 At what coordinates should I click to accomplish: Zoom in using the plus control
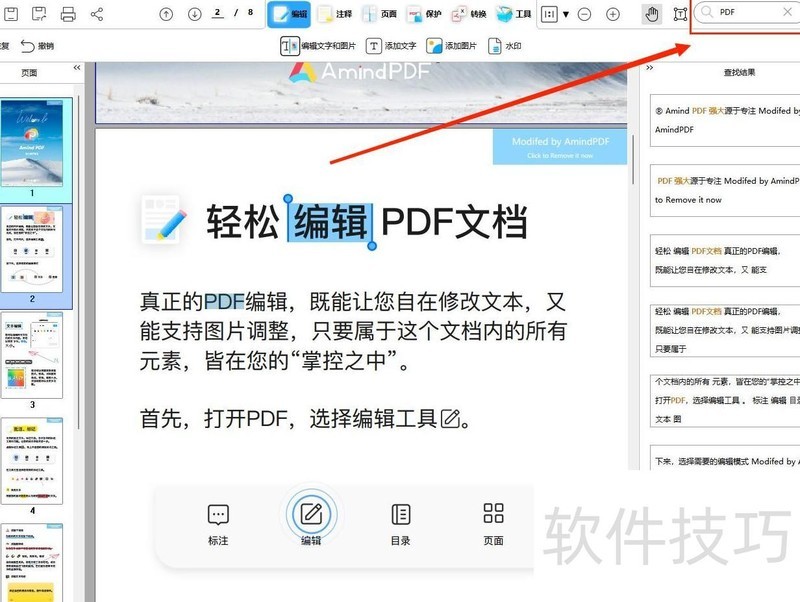tap(612, 14)
